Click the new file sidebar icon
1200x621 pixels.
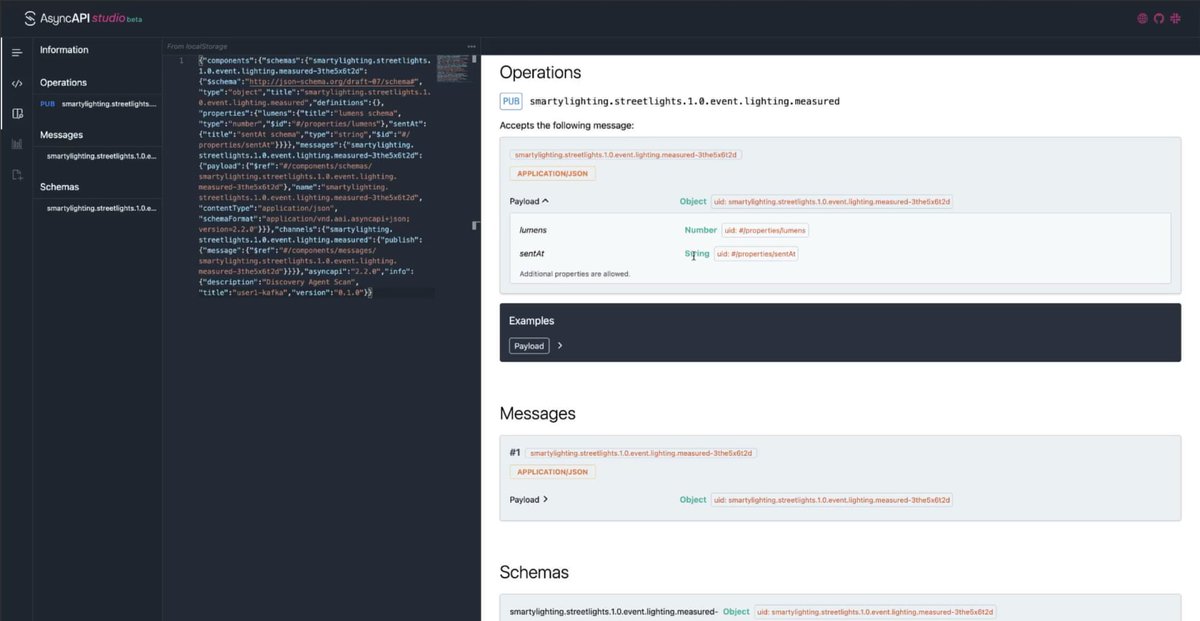click(x=17, y=175)
